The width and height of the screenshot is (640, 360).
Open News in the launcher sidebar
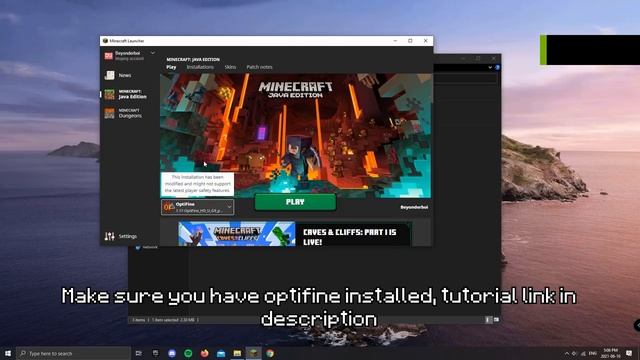pyautogui.click(x=118, y=75)
